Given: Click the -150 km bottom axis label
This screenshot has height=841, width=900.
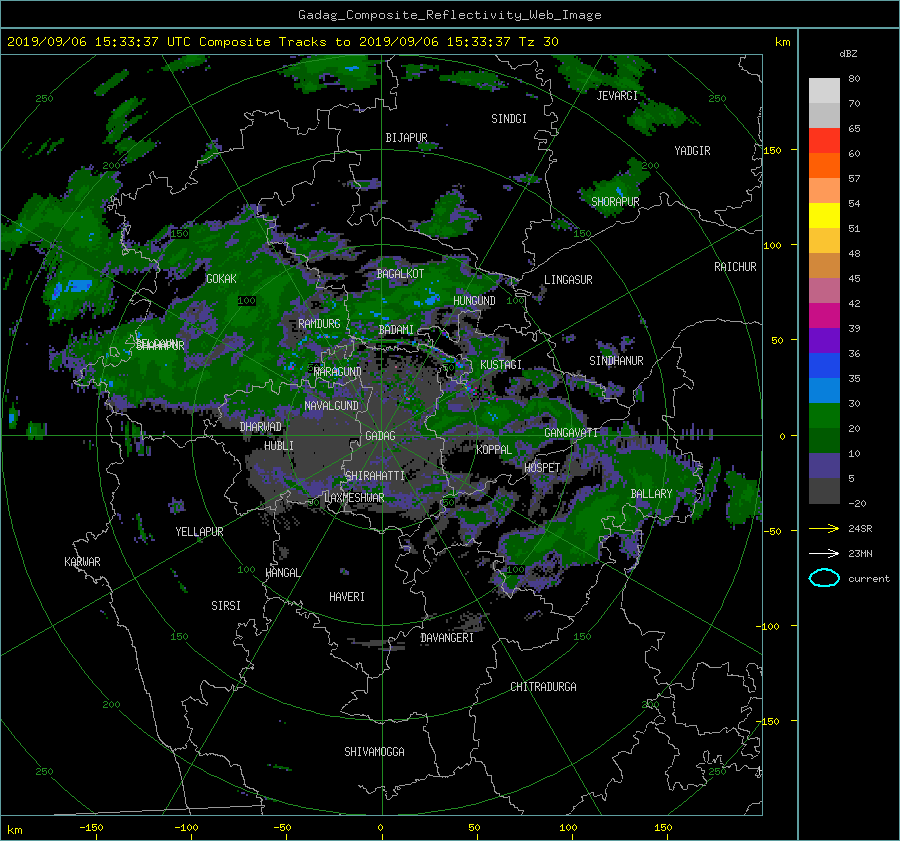Looking at the screenshot, I should [x=91, y=827].
